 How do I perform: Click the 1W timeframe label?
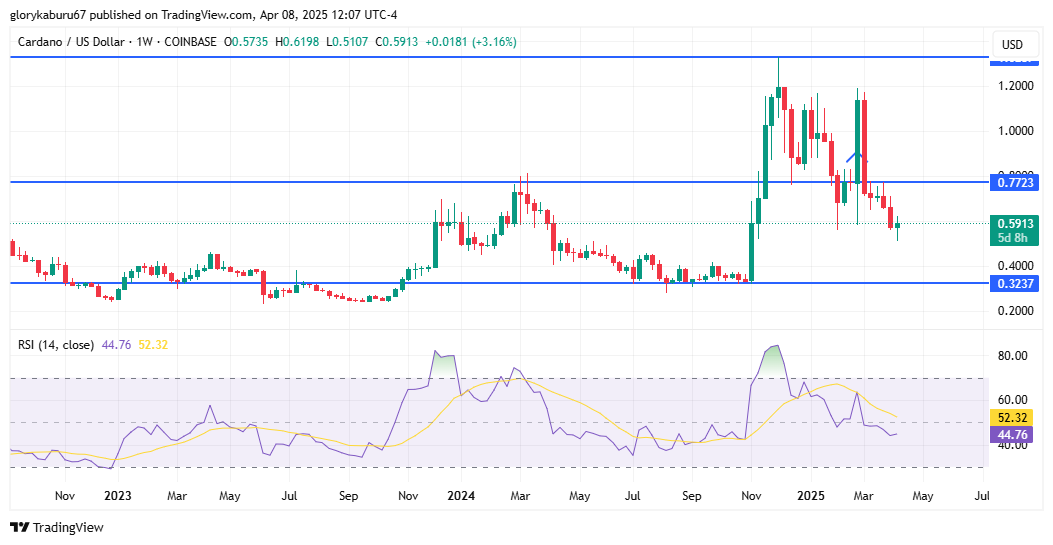[x=144, y=42]
